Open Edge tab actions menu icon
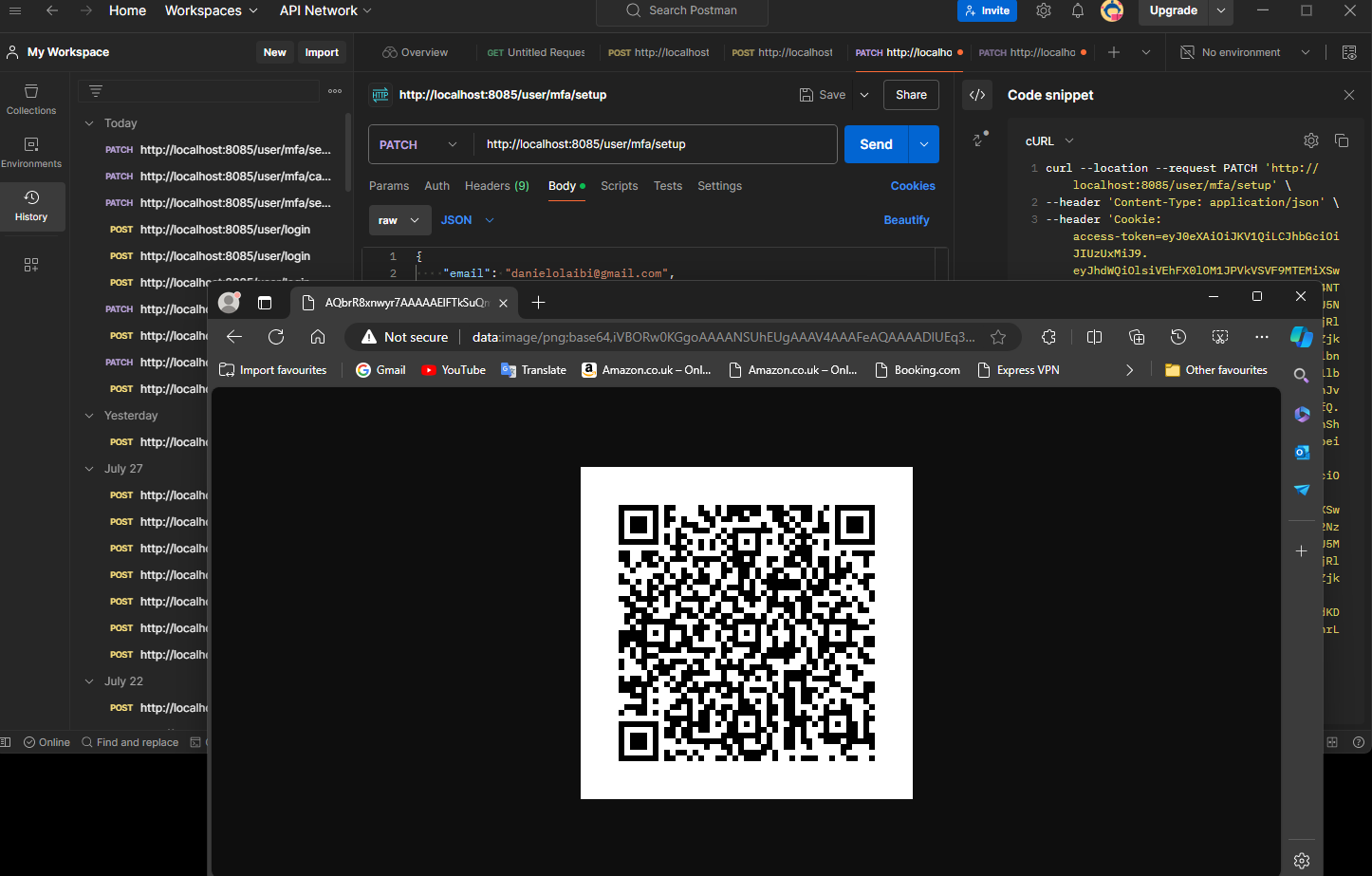Image resolution: width=1372 pixels, height=876 pixels. click(265, 303)
